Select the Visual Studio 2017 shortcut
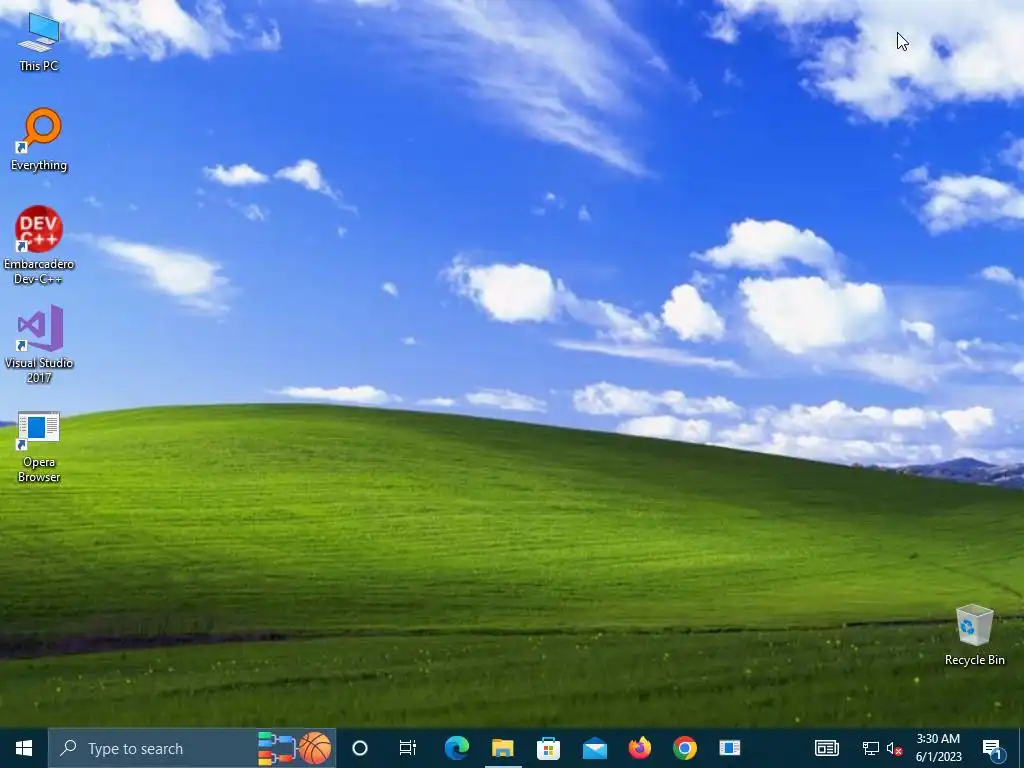 [x=39, y=344]
